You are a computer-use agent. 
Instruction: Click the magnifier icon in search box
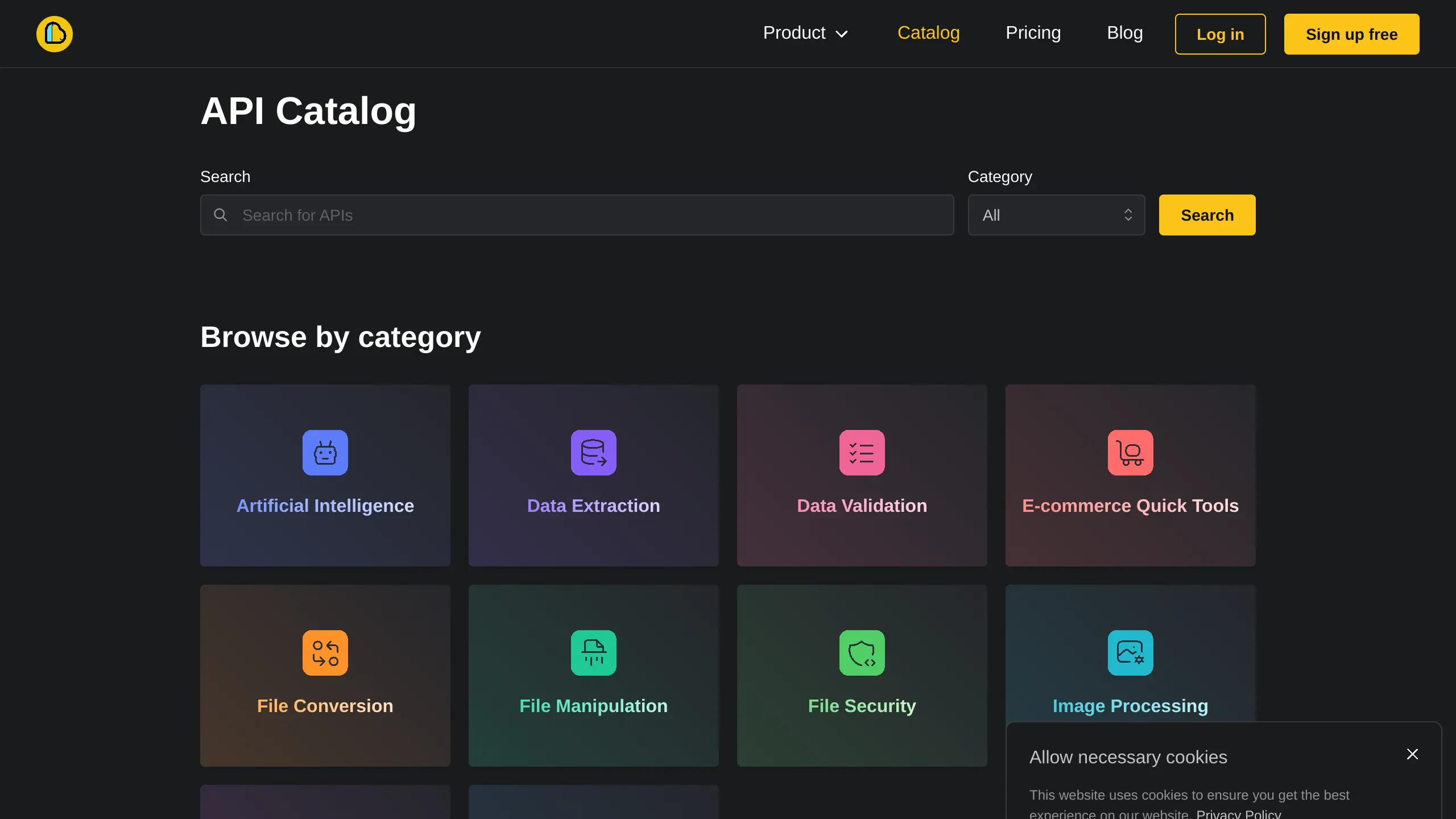coord(220,215)
